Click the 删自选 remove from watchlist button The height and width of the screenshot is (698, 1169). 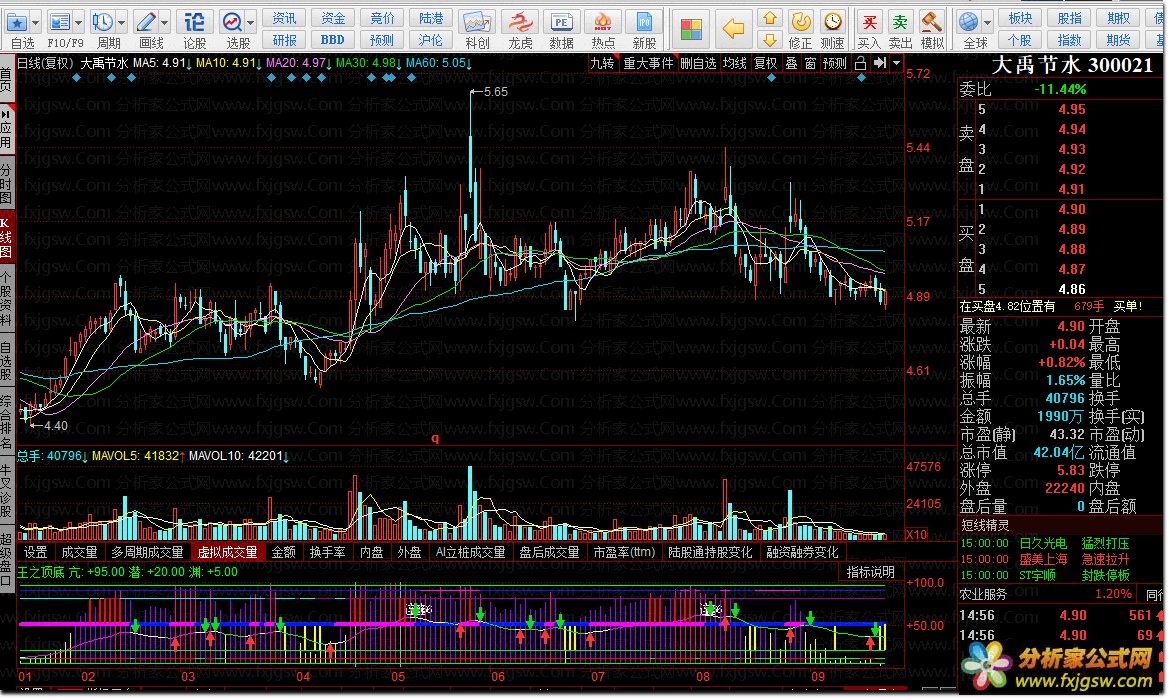[x=698, y=63]
